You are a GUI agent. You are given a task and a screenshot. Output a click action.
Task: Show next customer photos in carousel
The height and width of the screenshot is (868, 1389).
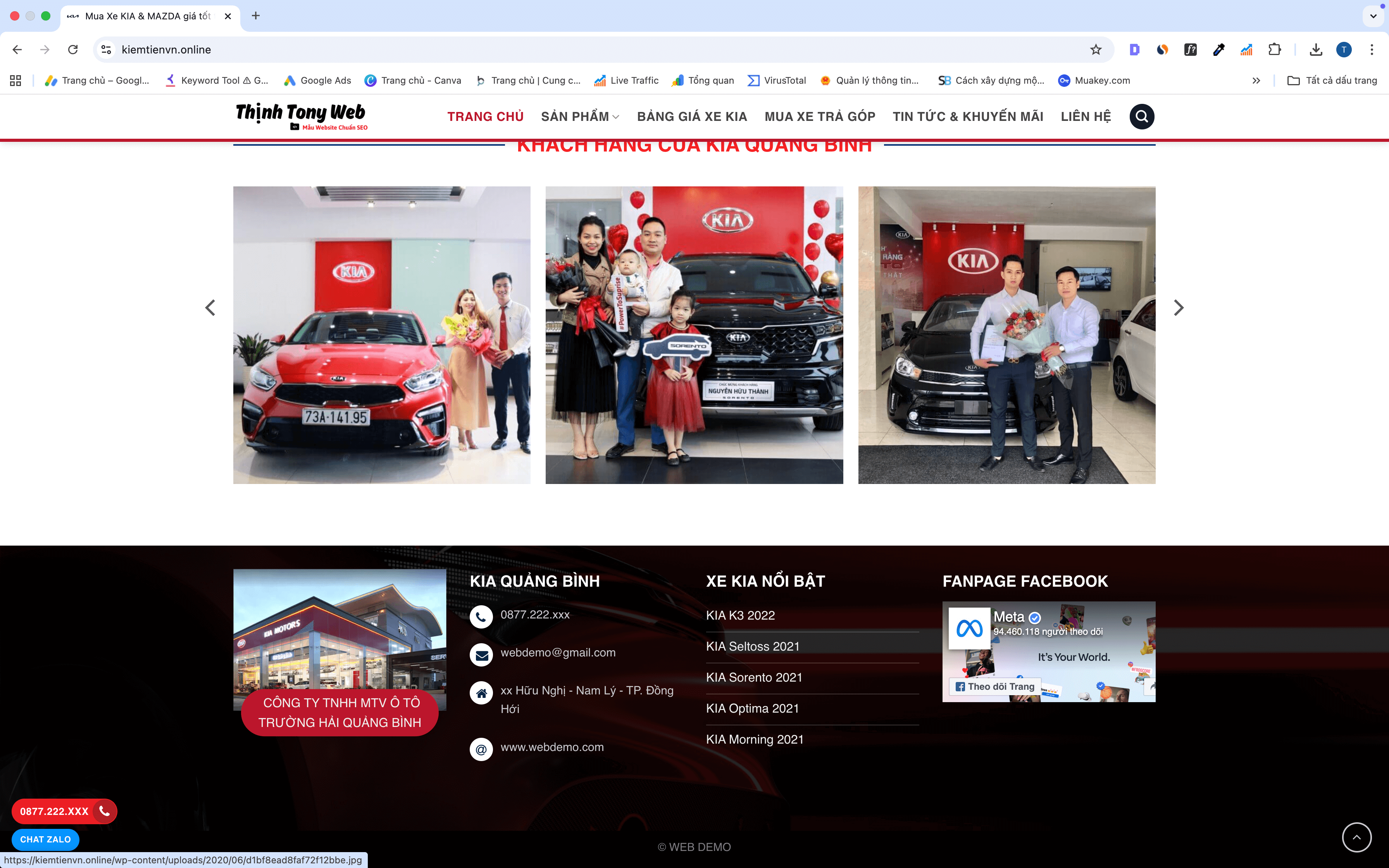click(1178, 308)
